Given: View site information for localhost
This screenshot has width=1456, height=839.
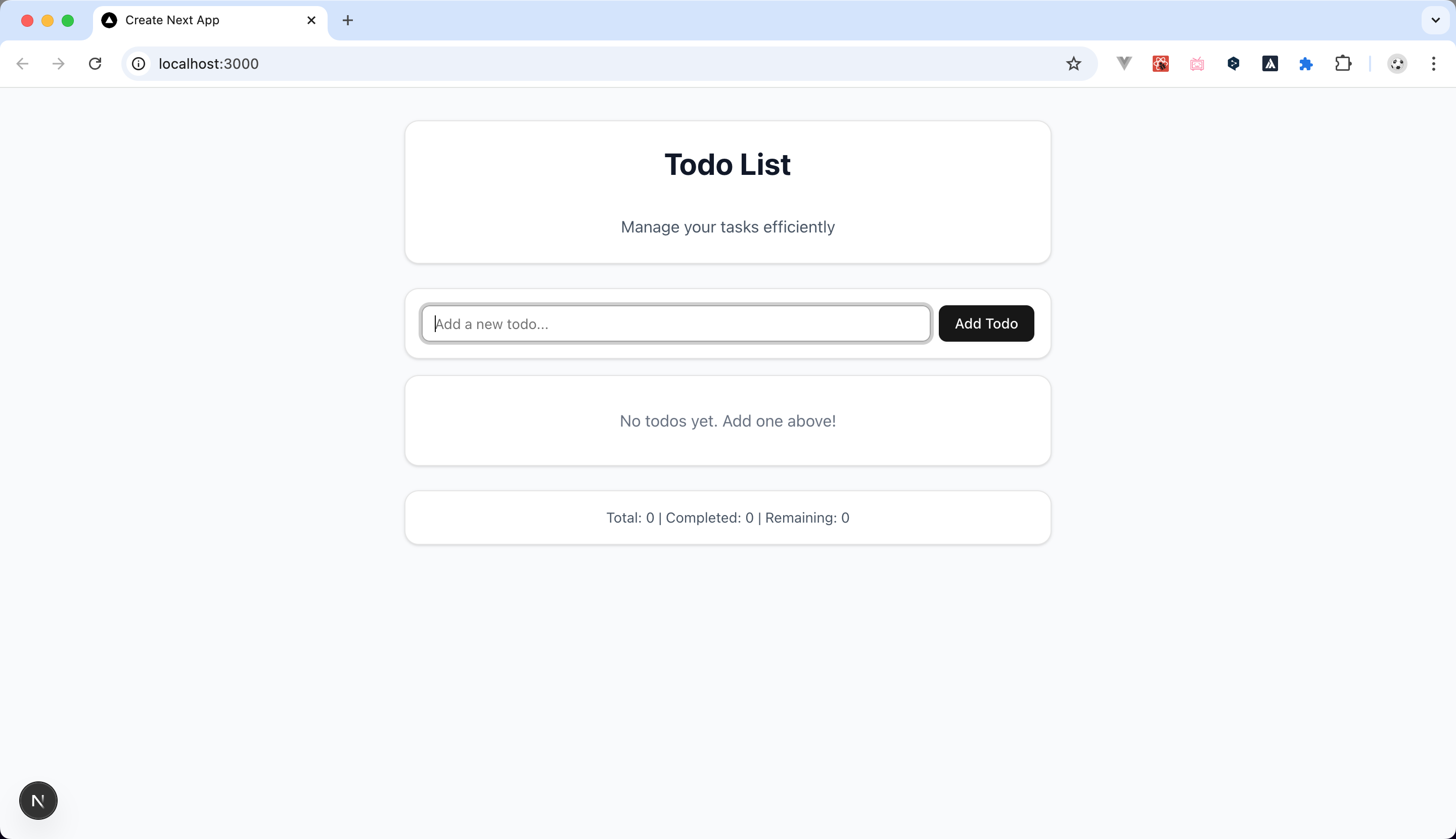Looking at the screenshot, I should [139, 63].
